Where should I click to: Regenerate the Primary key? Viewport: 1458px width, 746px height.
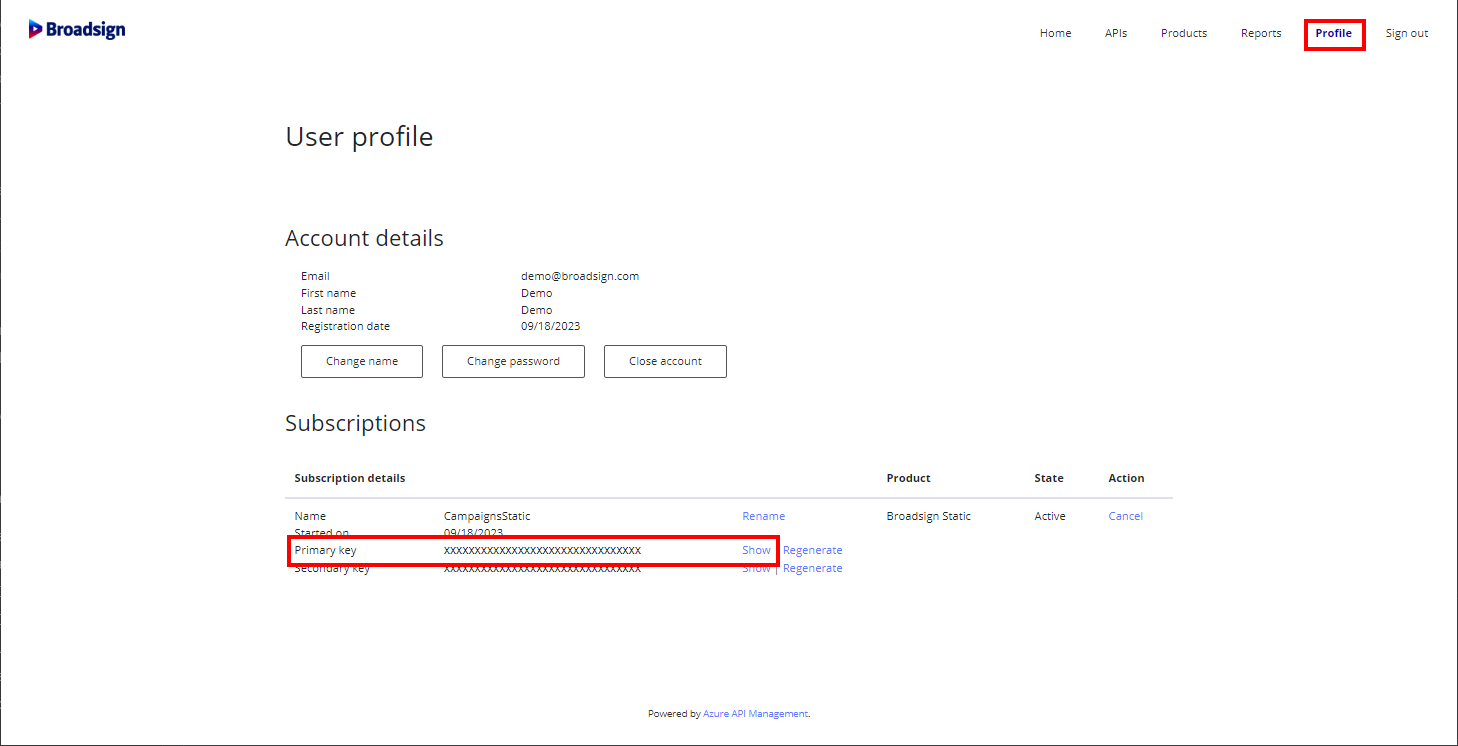813,550
